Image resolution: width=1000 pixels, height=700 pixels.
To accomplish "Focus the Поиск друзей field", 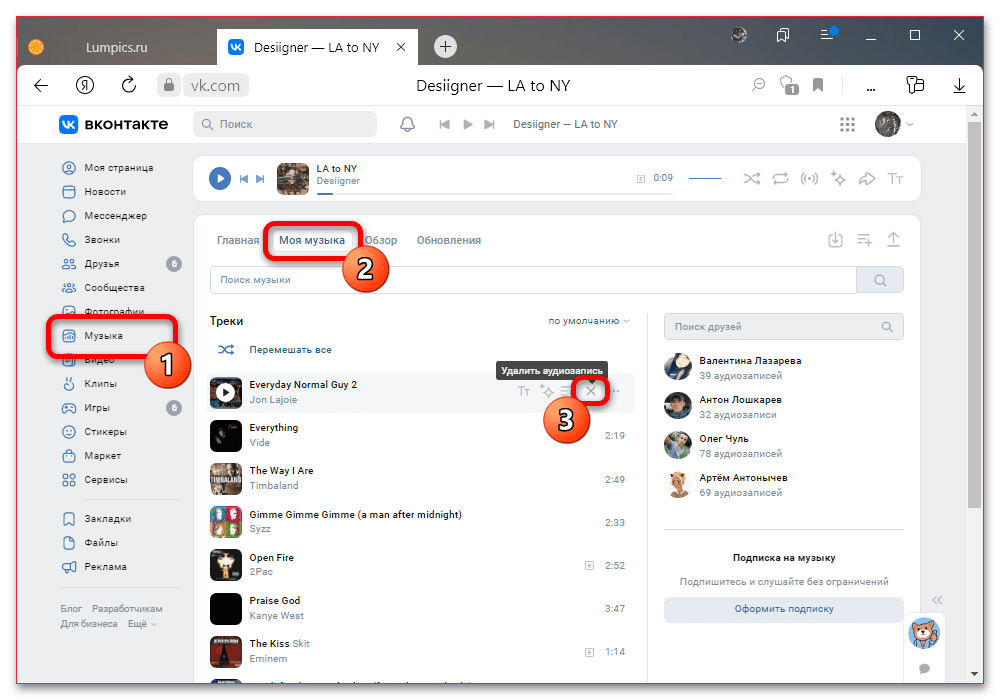I will (784, 326).
